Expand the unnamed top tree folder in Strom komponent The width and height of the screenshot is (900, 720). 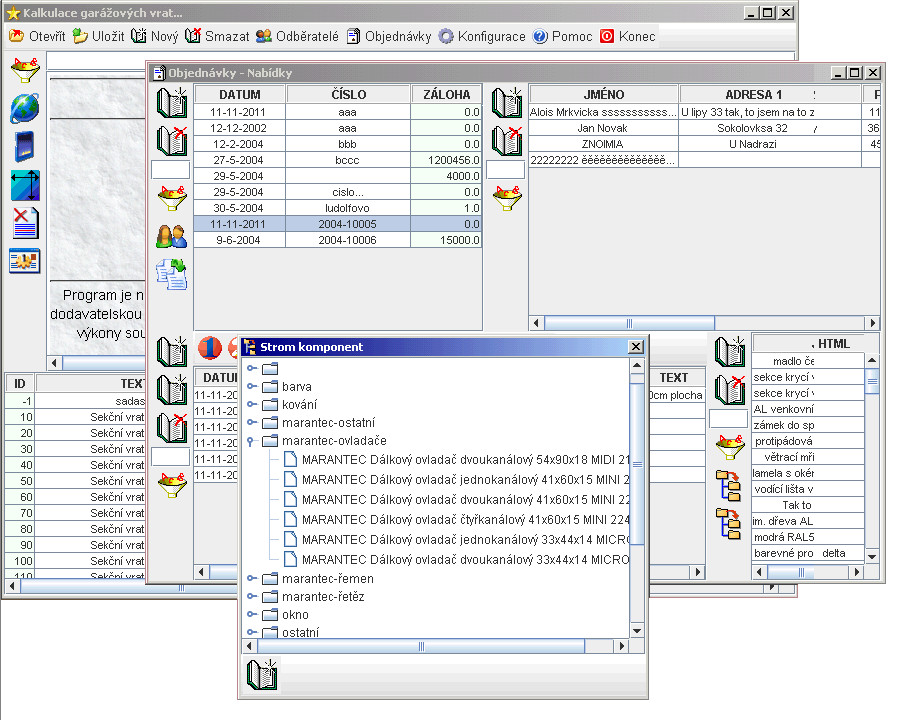(x=251, y=368)
